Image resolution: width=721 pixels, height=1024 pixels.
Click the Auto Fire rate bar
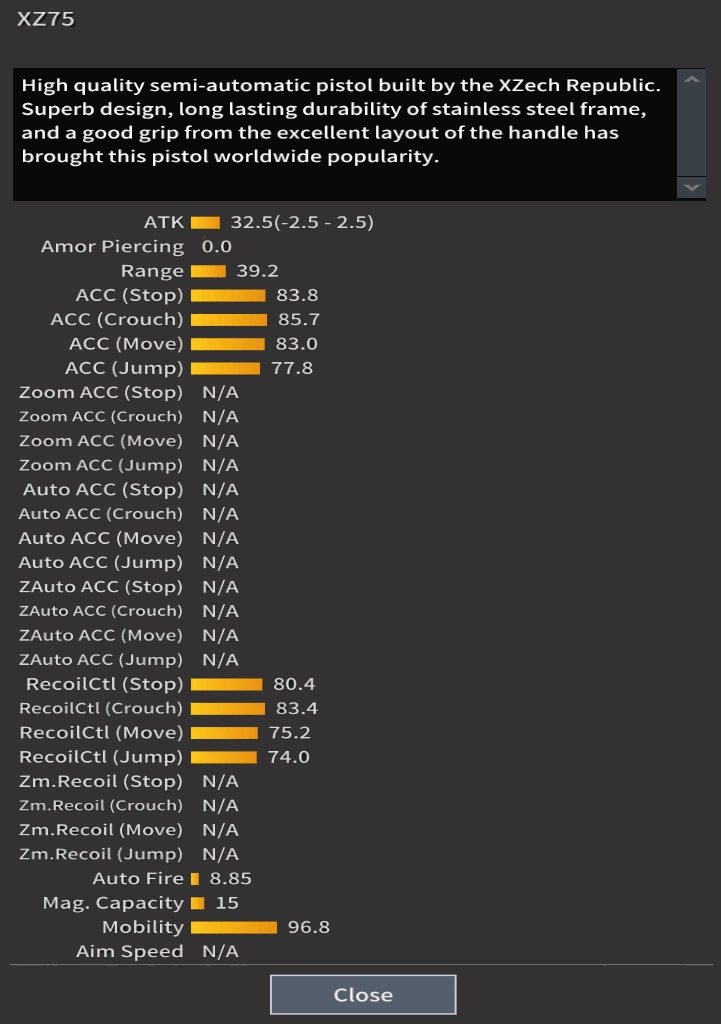click(x=195, y=879)
